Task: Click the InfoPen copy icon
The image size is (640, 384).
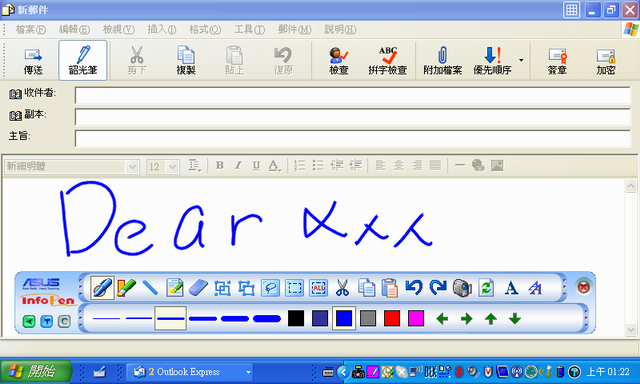Action: click(366, 288)
